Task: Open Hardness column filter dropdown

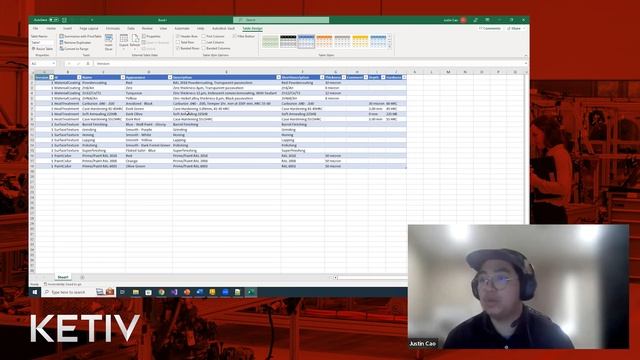Action: click(404, 77)
